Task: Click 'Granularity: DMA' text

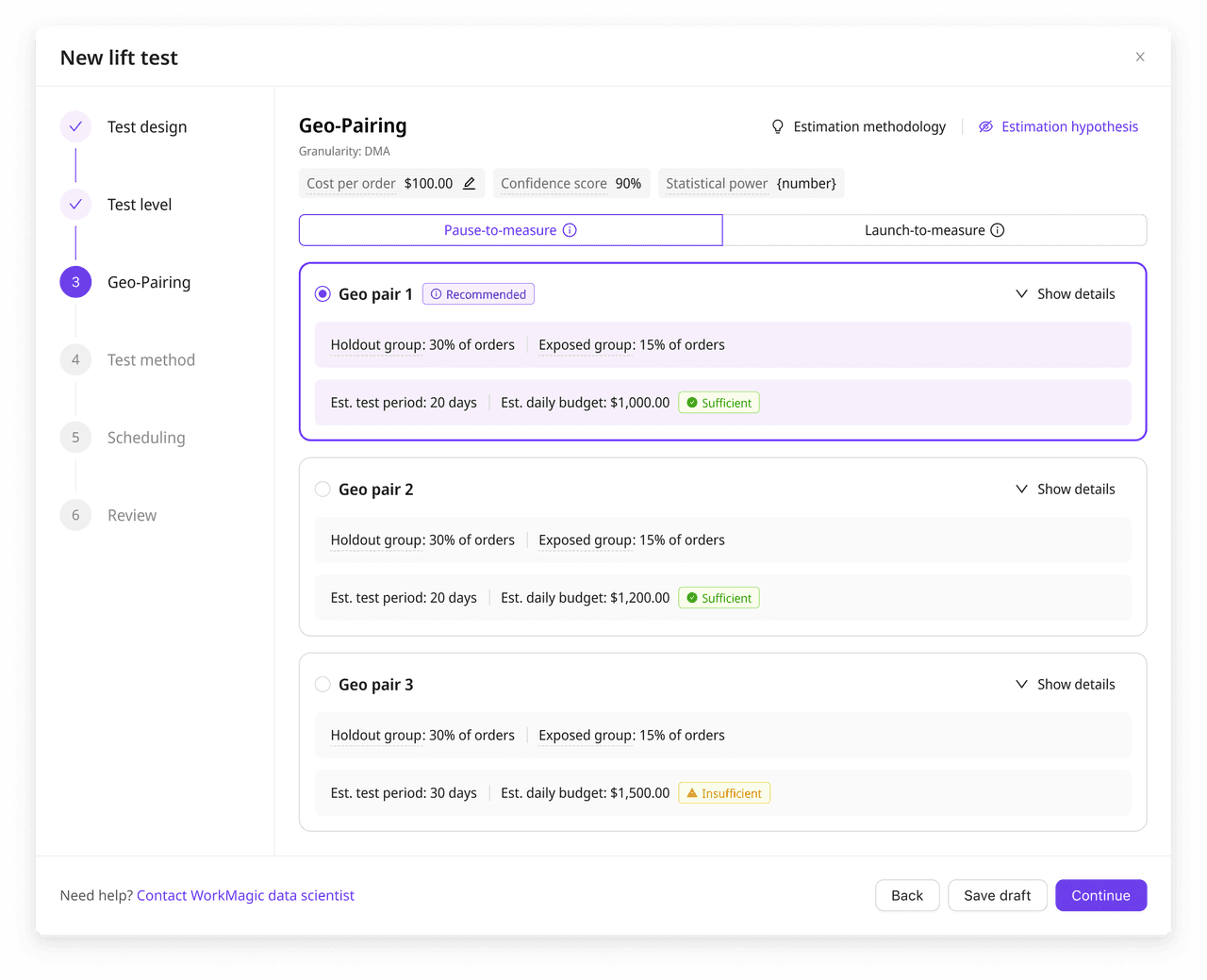Action: tap(344, 151)
